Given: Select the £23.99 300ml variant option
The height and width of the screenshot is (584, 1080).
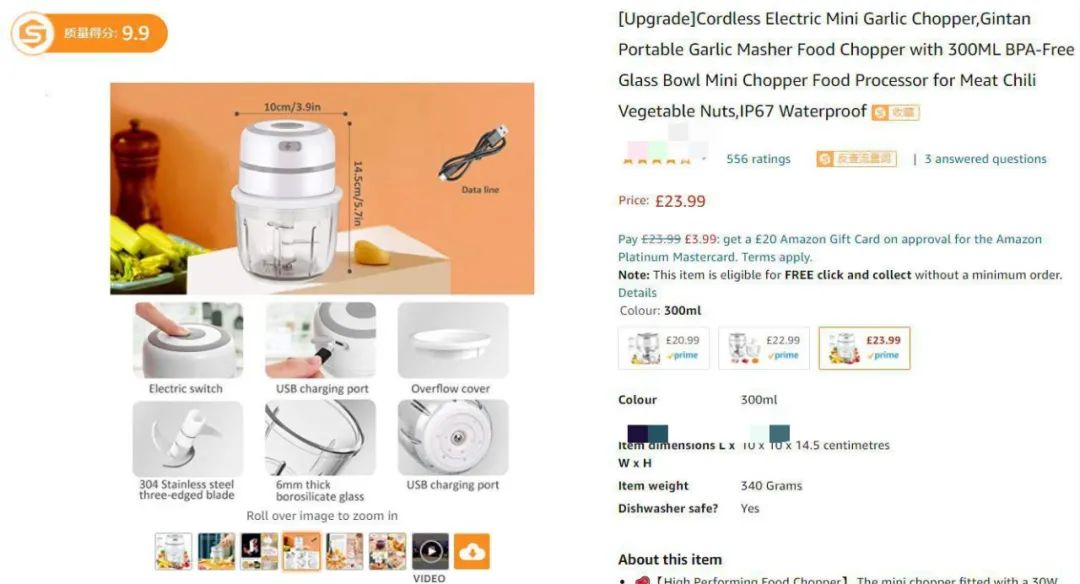Looking at the screenshot, I should point(864,348).
